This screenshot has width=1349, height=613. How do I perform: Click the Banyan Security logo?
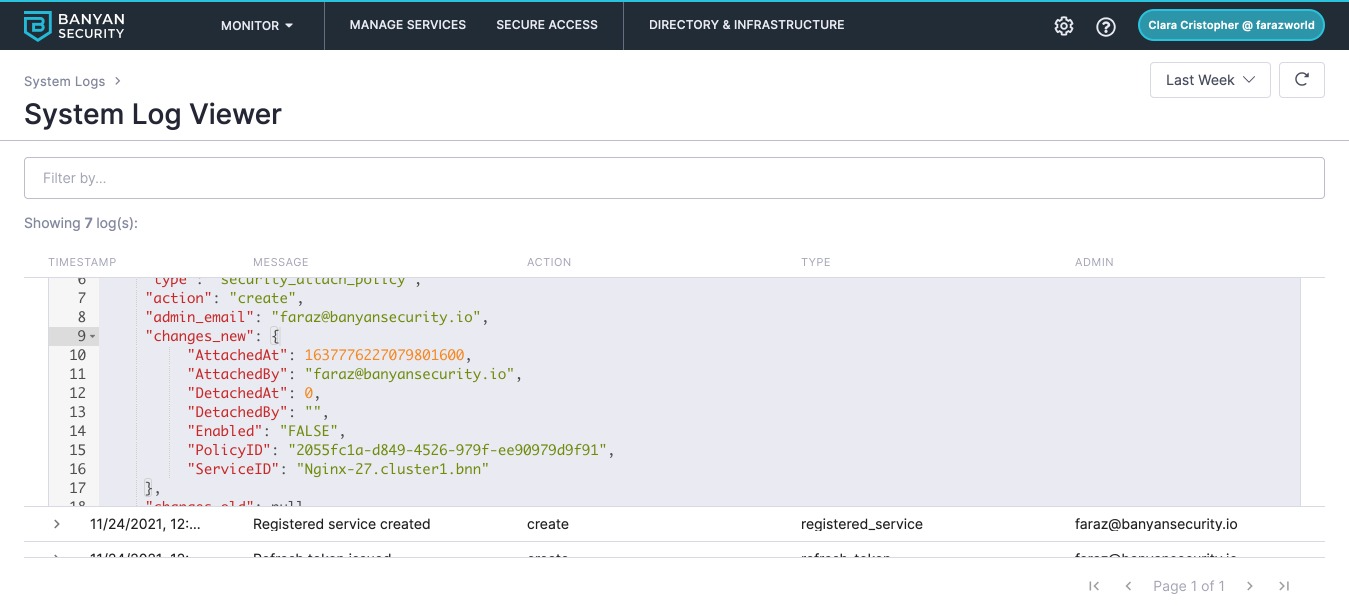coord(74,25)
